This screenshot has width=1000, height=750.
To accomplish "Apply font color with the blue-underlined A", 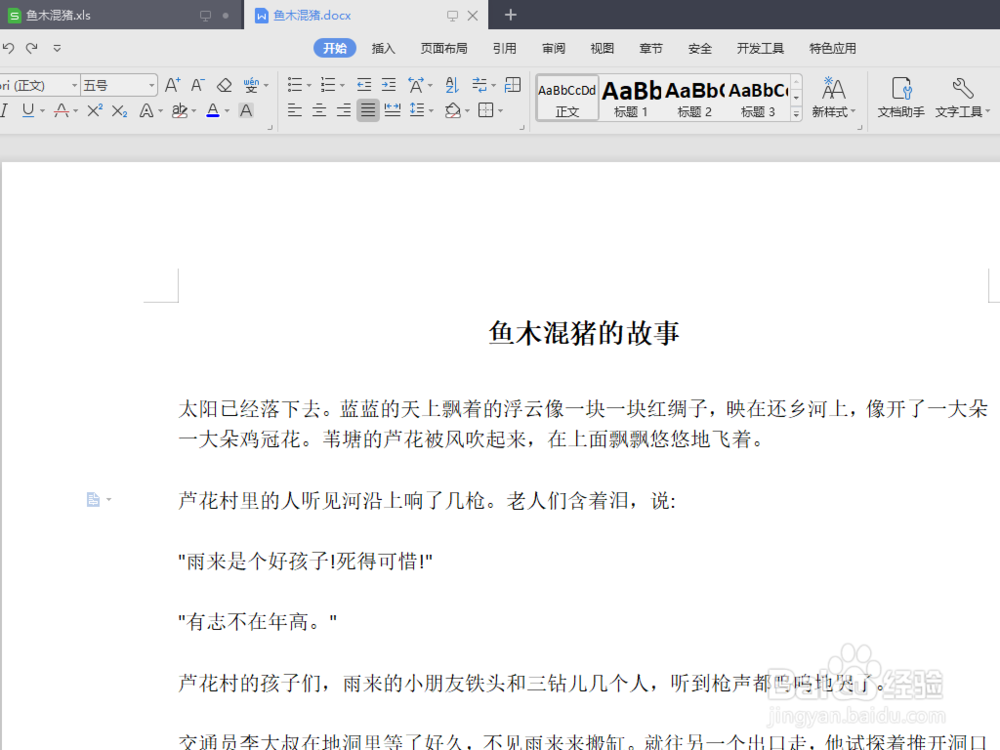I will [213, 110].
